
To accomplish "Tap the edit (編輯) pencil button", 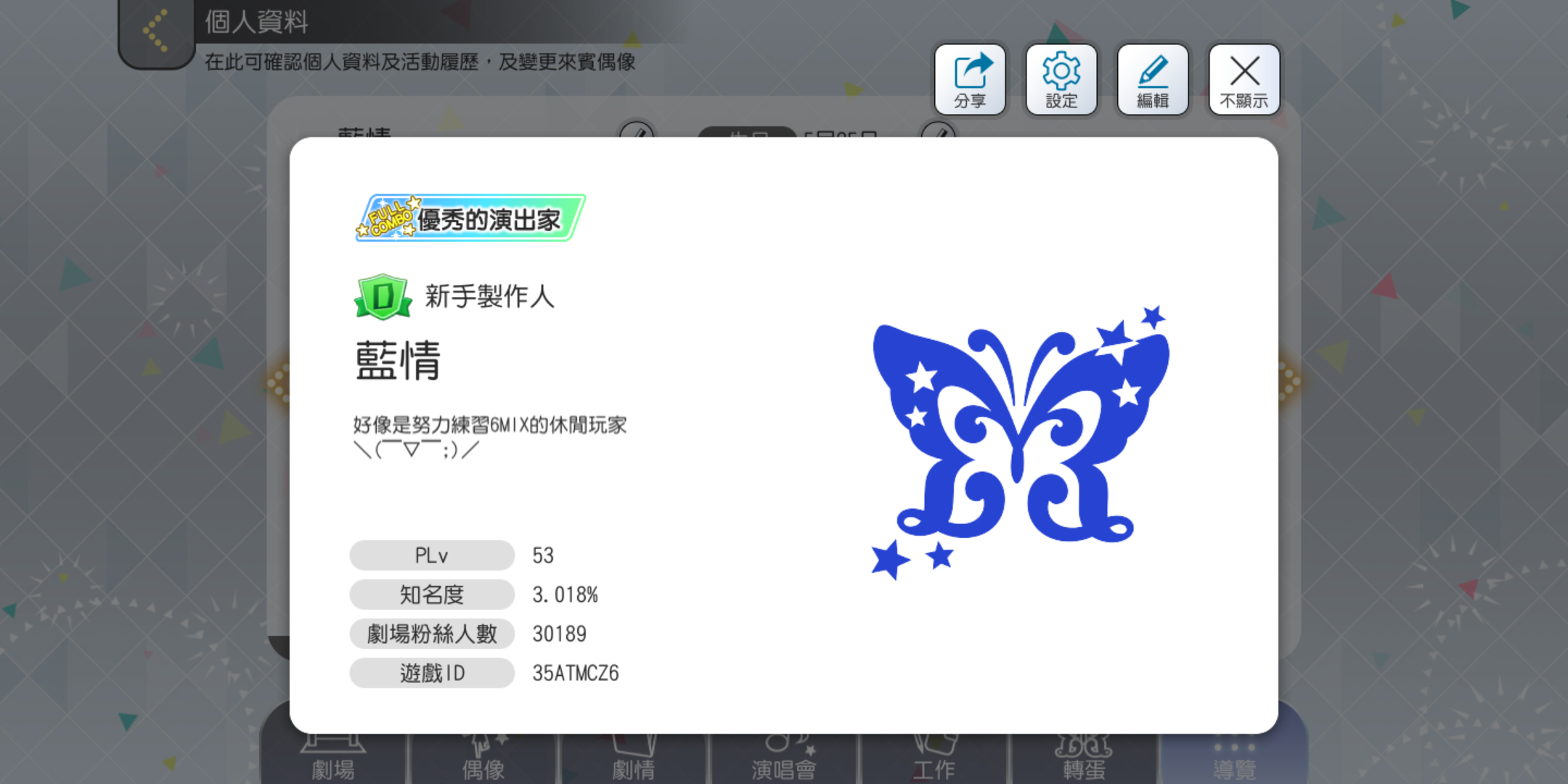I will pos(1153,80).
